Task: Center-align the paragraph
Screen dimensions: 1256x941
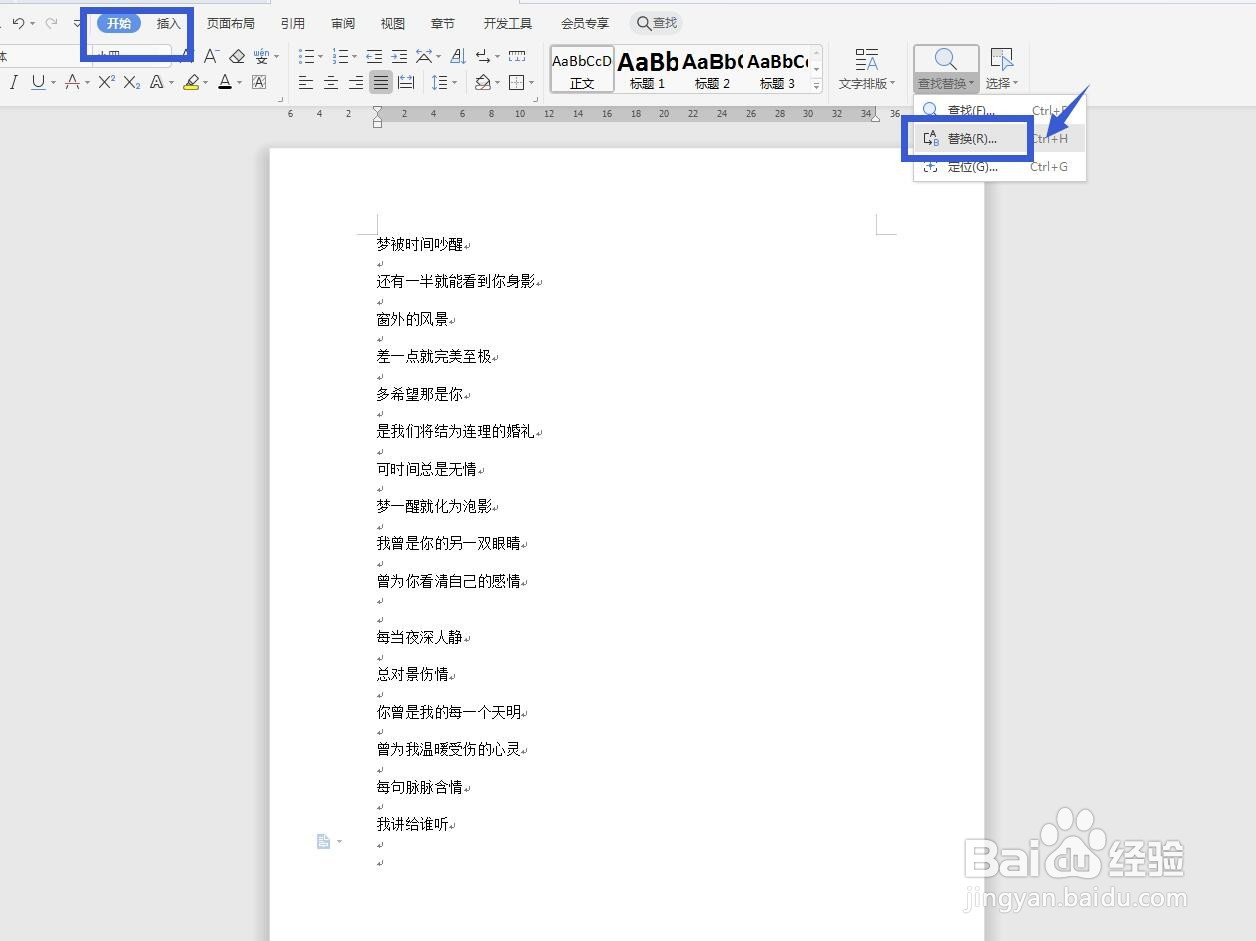Action: [330, 82]
